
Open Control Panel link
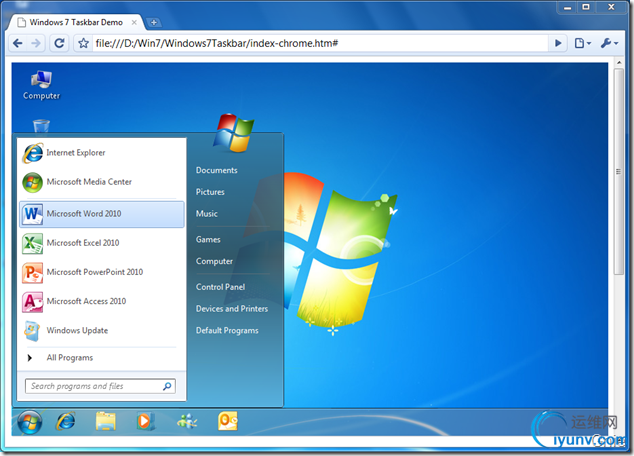(x=220, y=287)
